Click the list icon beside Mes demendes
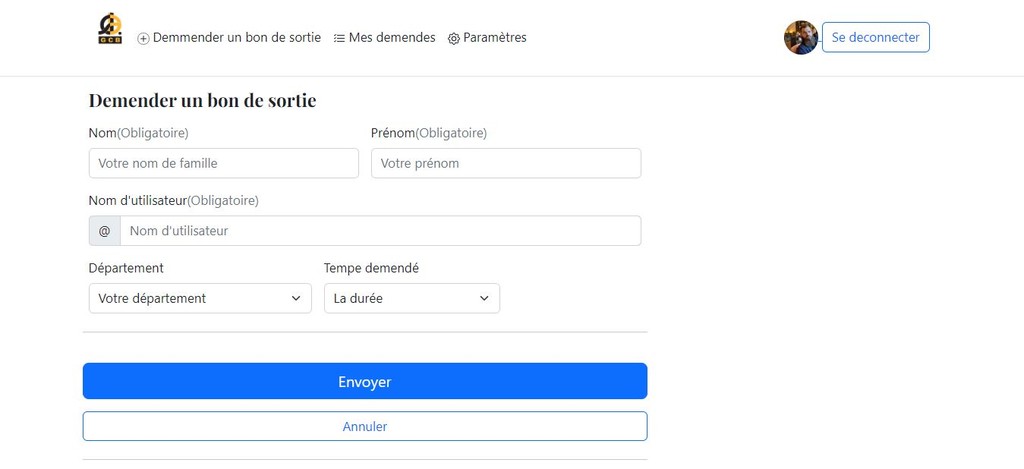1024x469 pixels. [x=339, y=39]
